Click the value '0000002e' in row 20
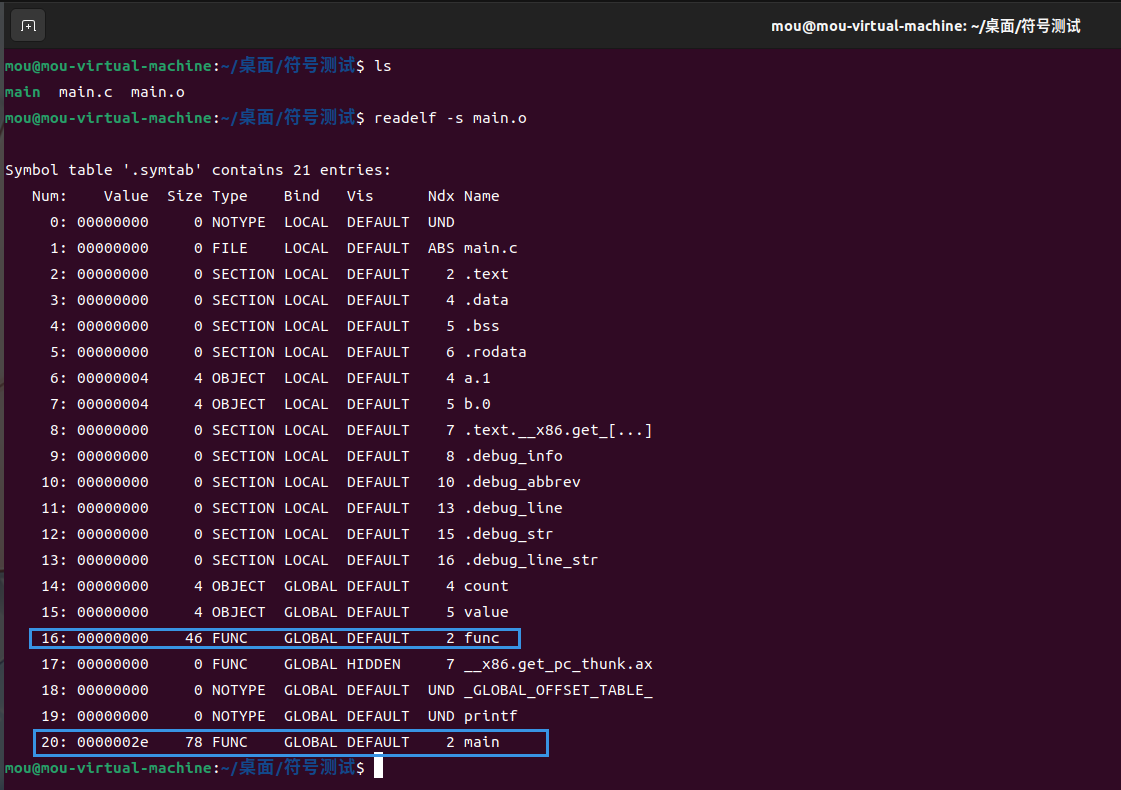This screenshot has height=790, width=1121. tap(112, 742)
